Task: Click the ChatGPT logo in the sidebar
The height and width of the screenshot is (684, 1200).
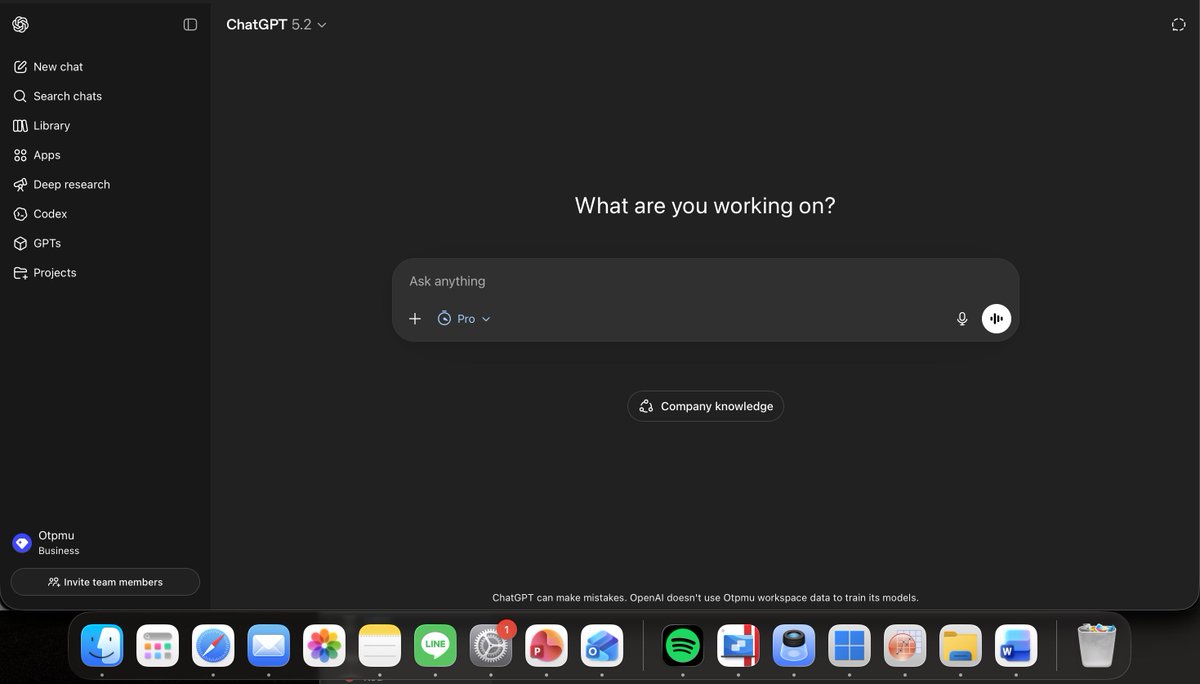Action: click(20, 24)
